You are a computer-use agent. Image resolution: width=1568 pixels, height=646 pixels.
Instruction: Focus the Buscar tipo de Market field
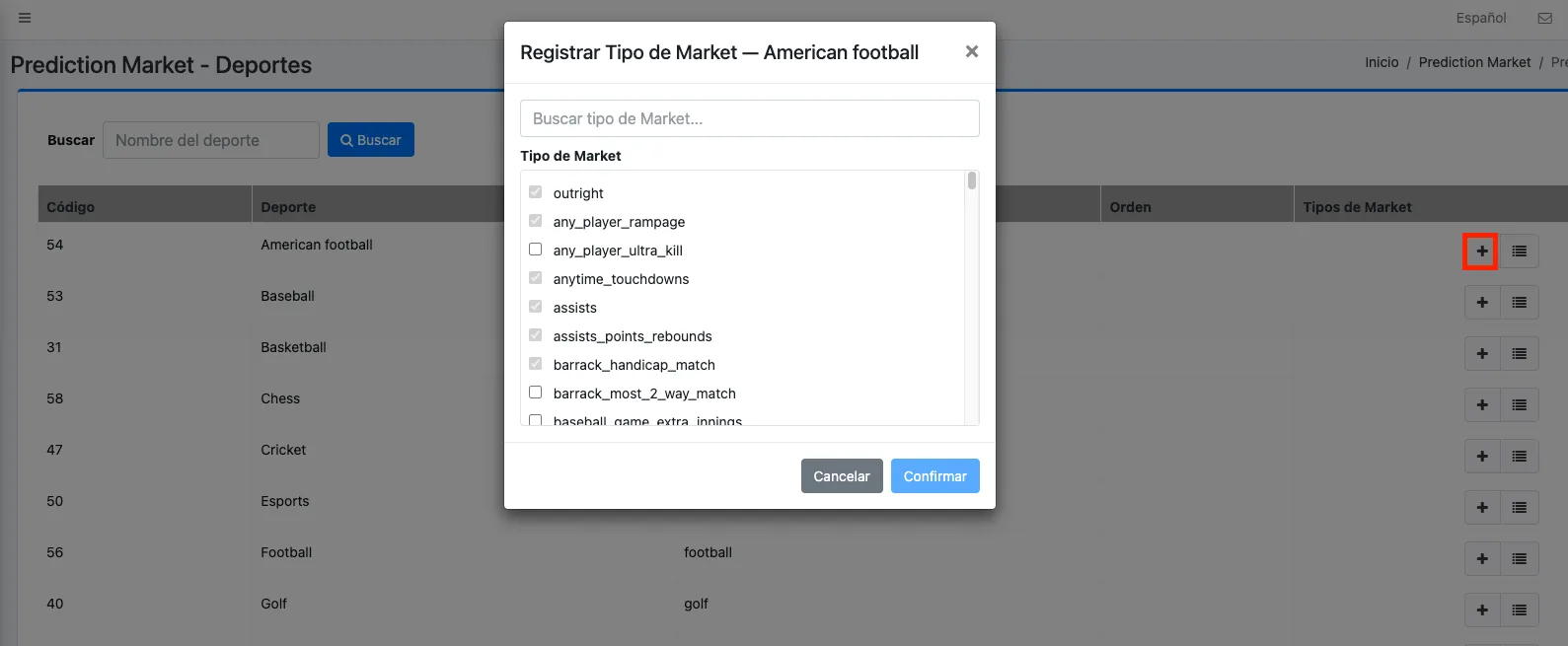(750, 118)
